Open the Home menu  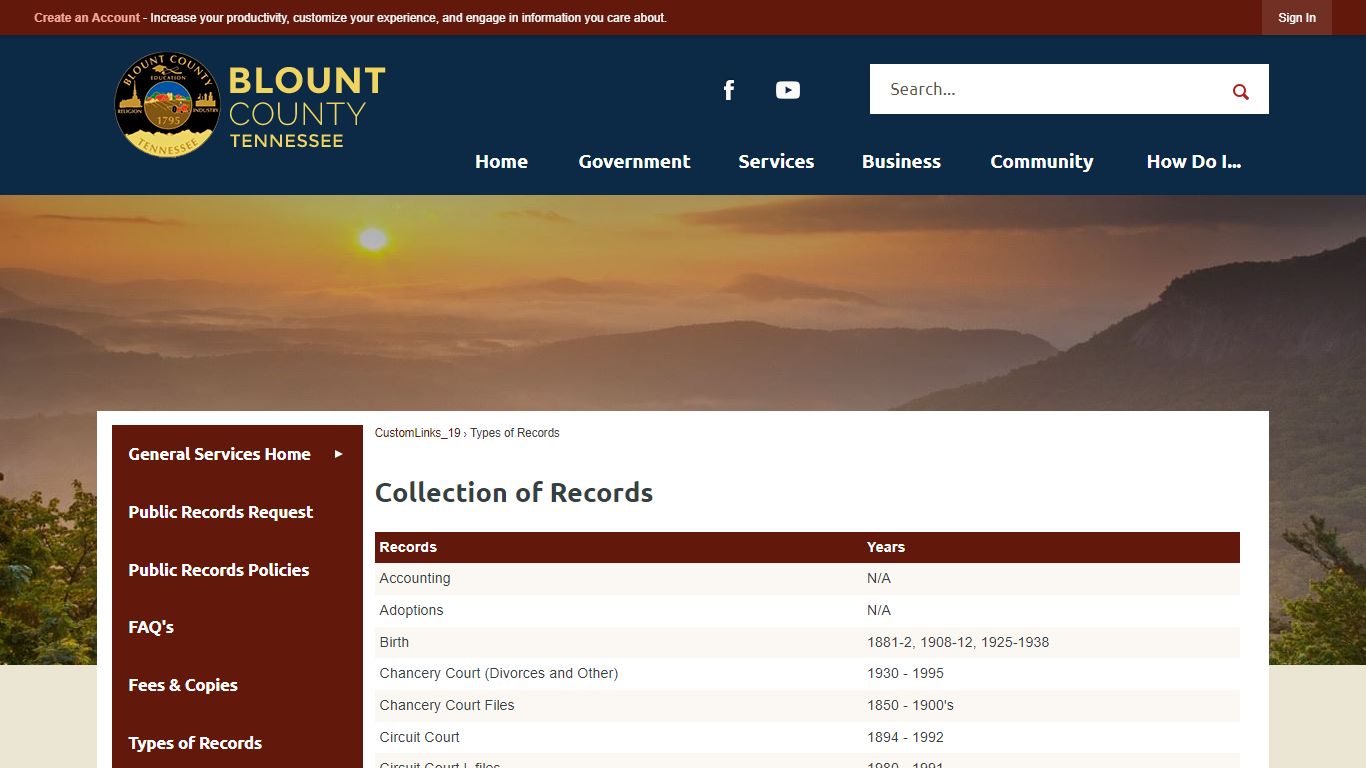pyautogui.click(x=501, y=162)
